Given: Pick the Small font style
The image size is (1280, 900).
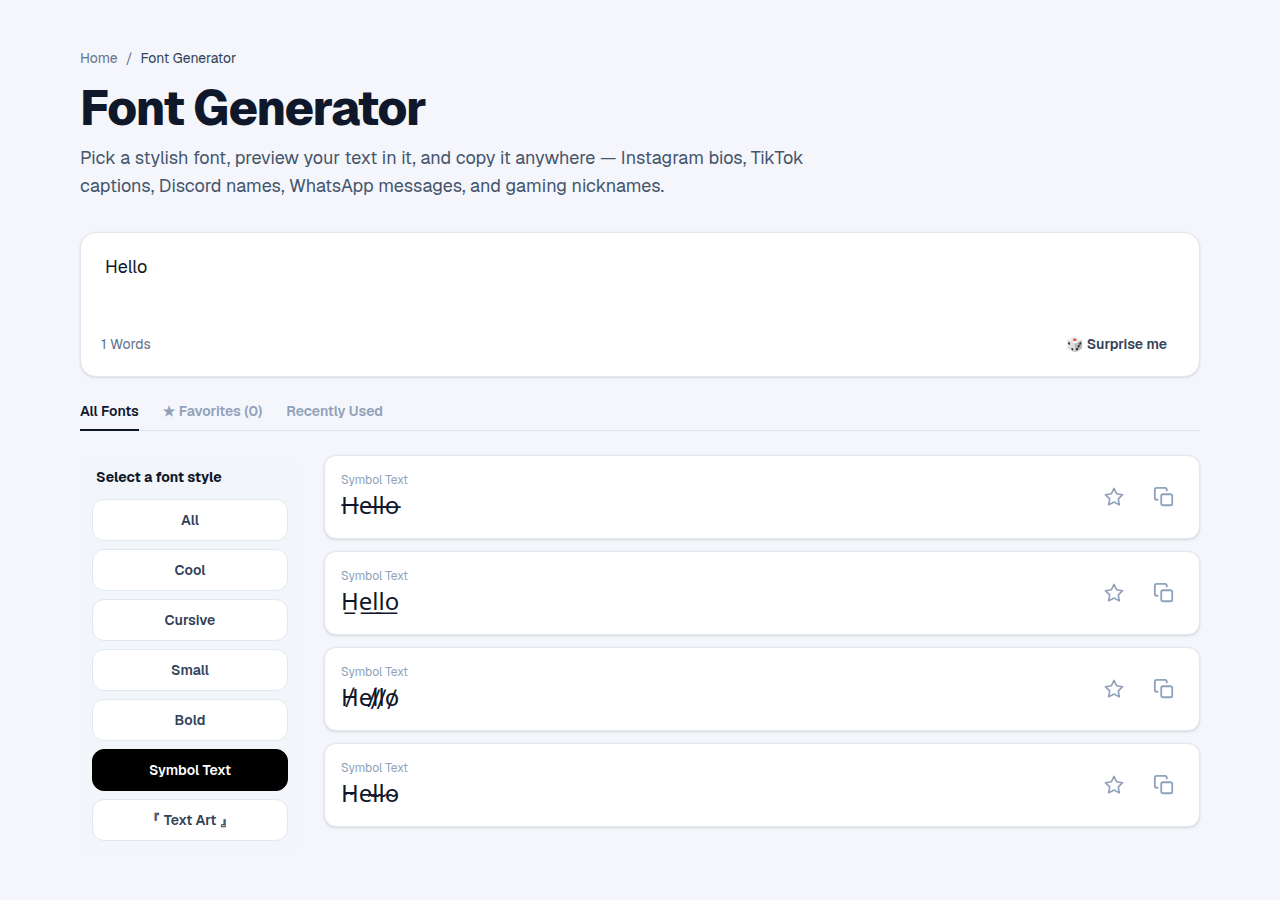Looking at the screenshot, I should 190,670.
